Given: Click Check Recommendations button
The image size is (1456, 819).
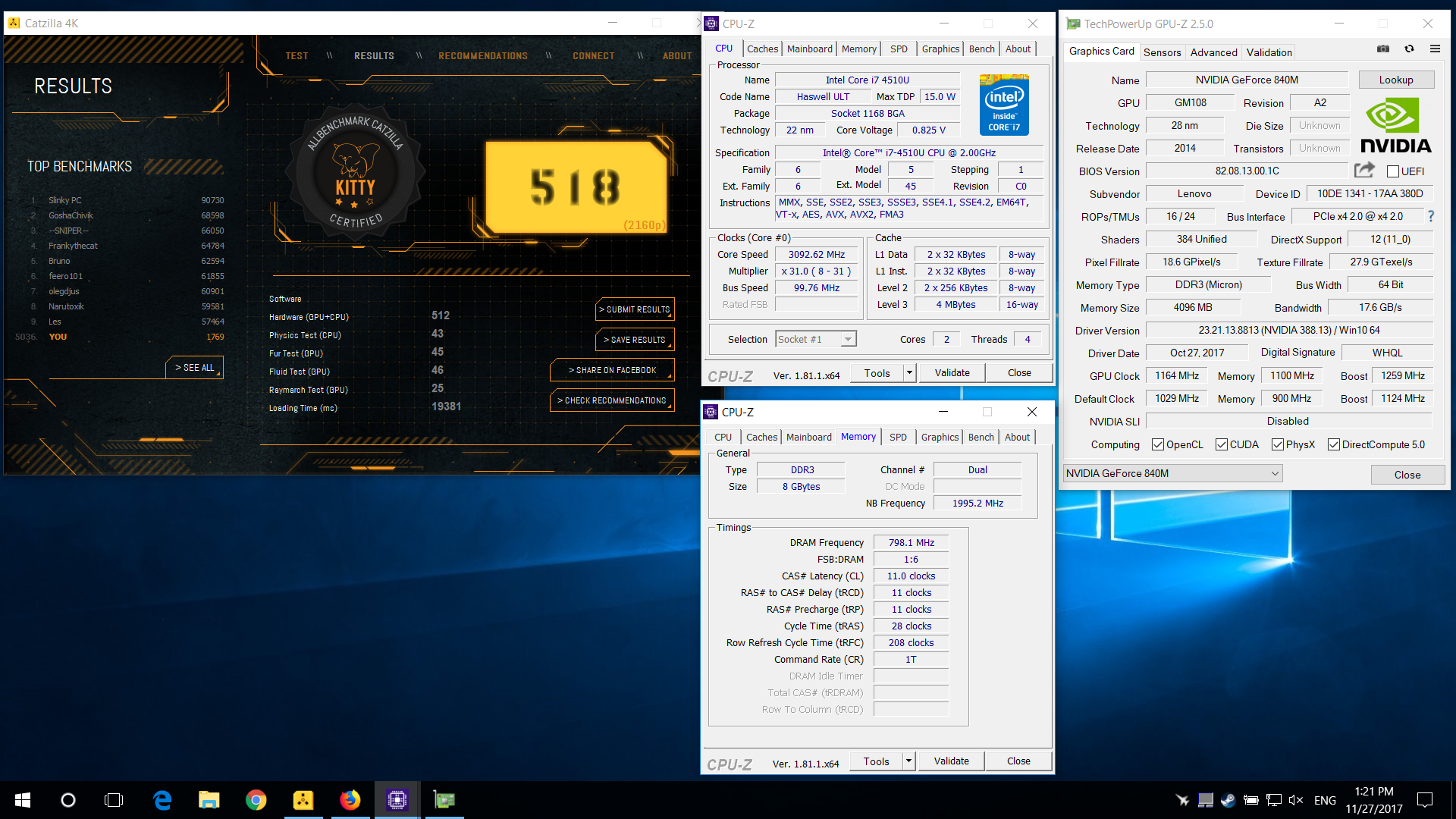Looking at the screenshot, I should tap(612, 400).
